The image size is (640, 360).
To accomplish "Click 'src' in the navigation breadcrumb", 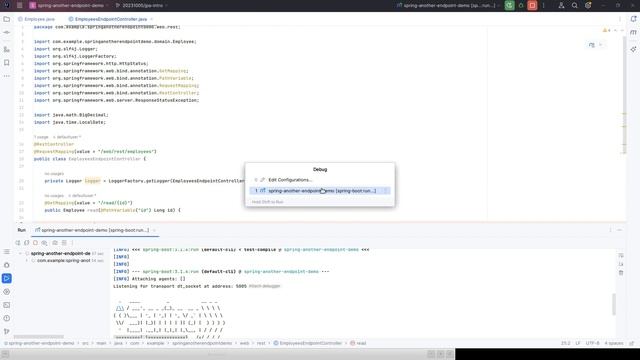I will [85, 343].
